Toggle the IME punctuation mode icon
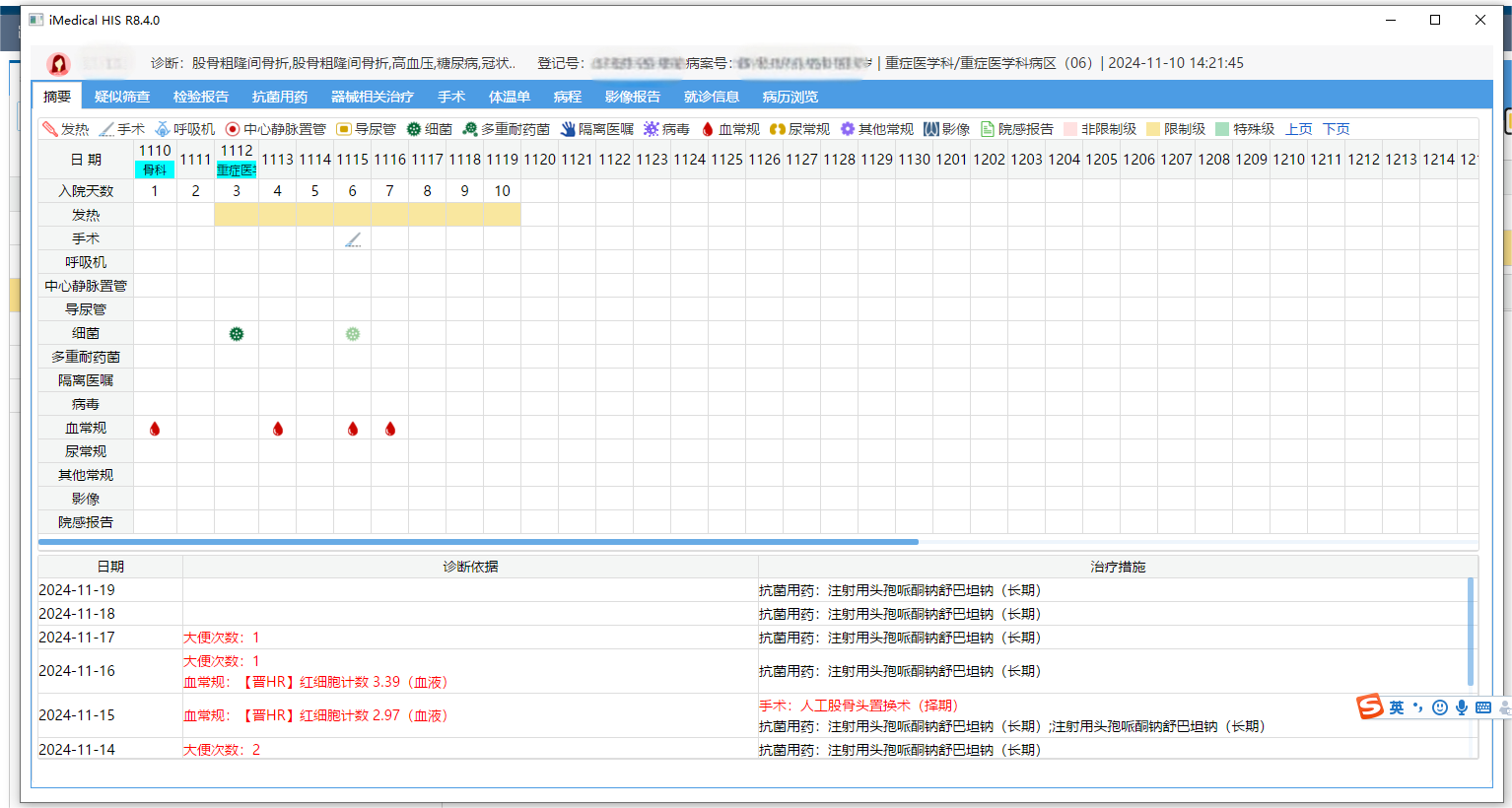Viewport: 1512px width, 808px height. pyautogui.click(x=1418, y=707)
